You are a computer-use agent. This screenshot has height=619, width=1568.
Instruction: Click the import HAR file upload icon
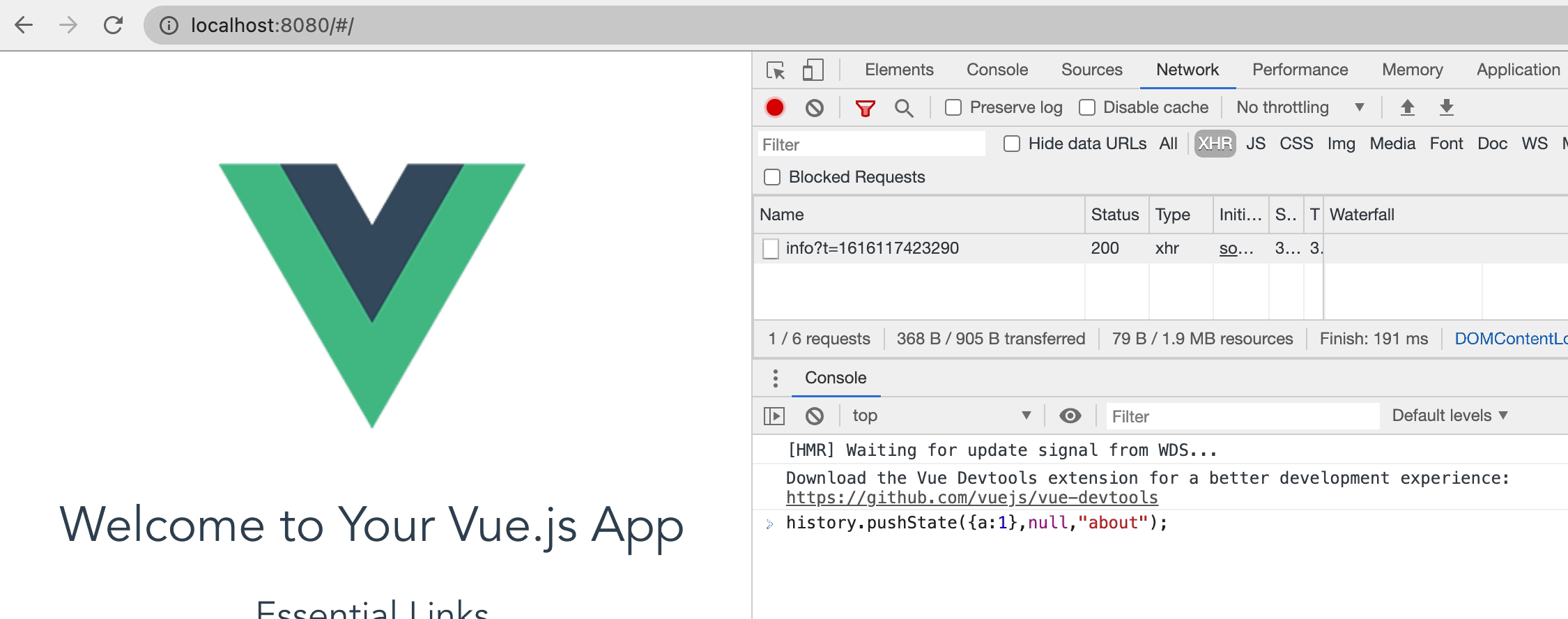[1408, 107]
